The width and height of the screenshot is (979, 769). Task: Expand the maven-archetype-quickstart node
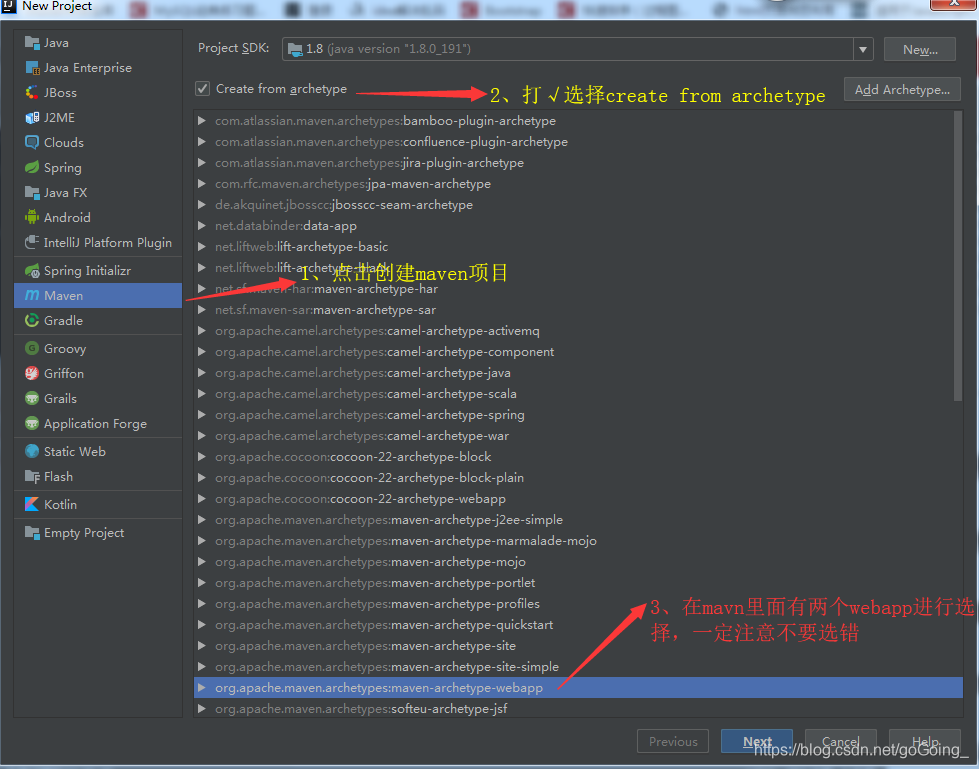coord(202,625)
